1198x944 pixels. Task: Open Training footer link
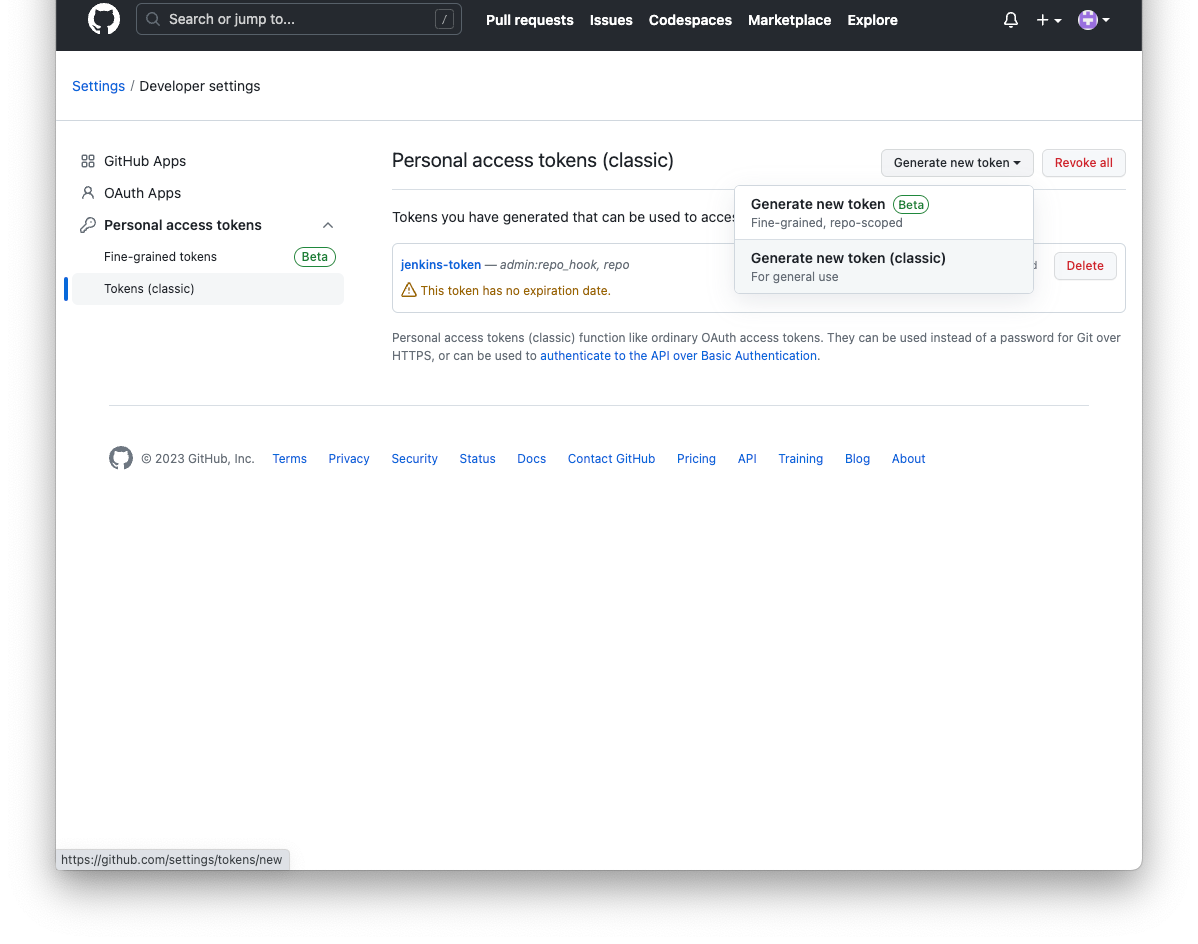[x=801, y=459]
